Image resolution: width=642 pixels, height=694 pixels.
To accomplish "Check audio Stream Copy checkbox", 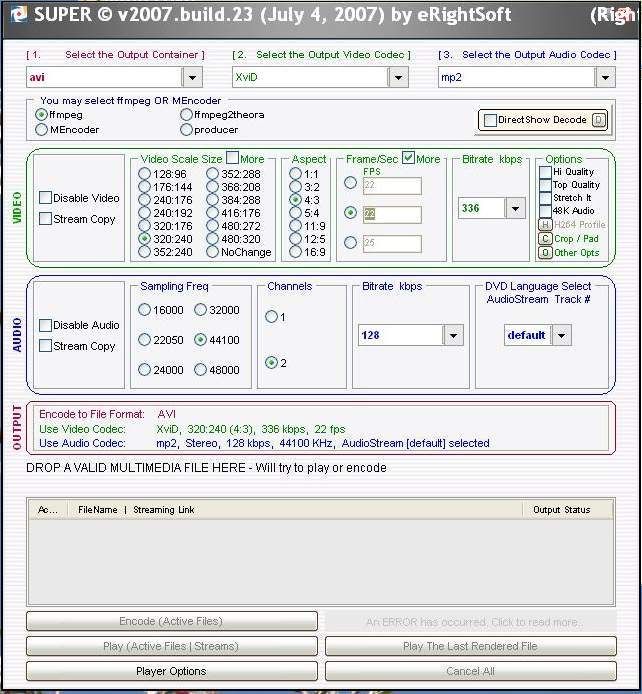I will pos(45,346).
